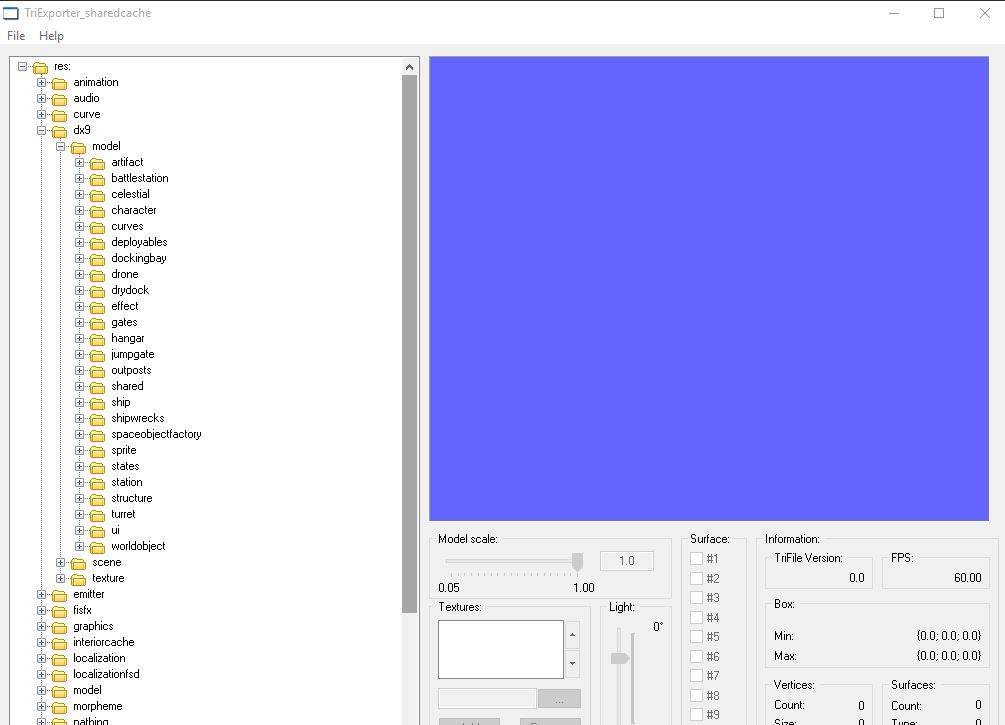
Task: Click the deployables folder icon
Action: click(97, 243)
